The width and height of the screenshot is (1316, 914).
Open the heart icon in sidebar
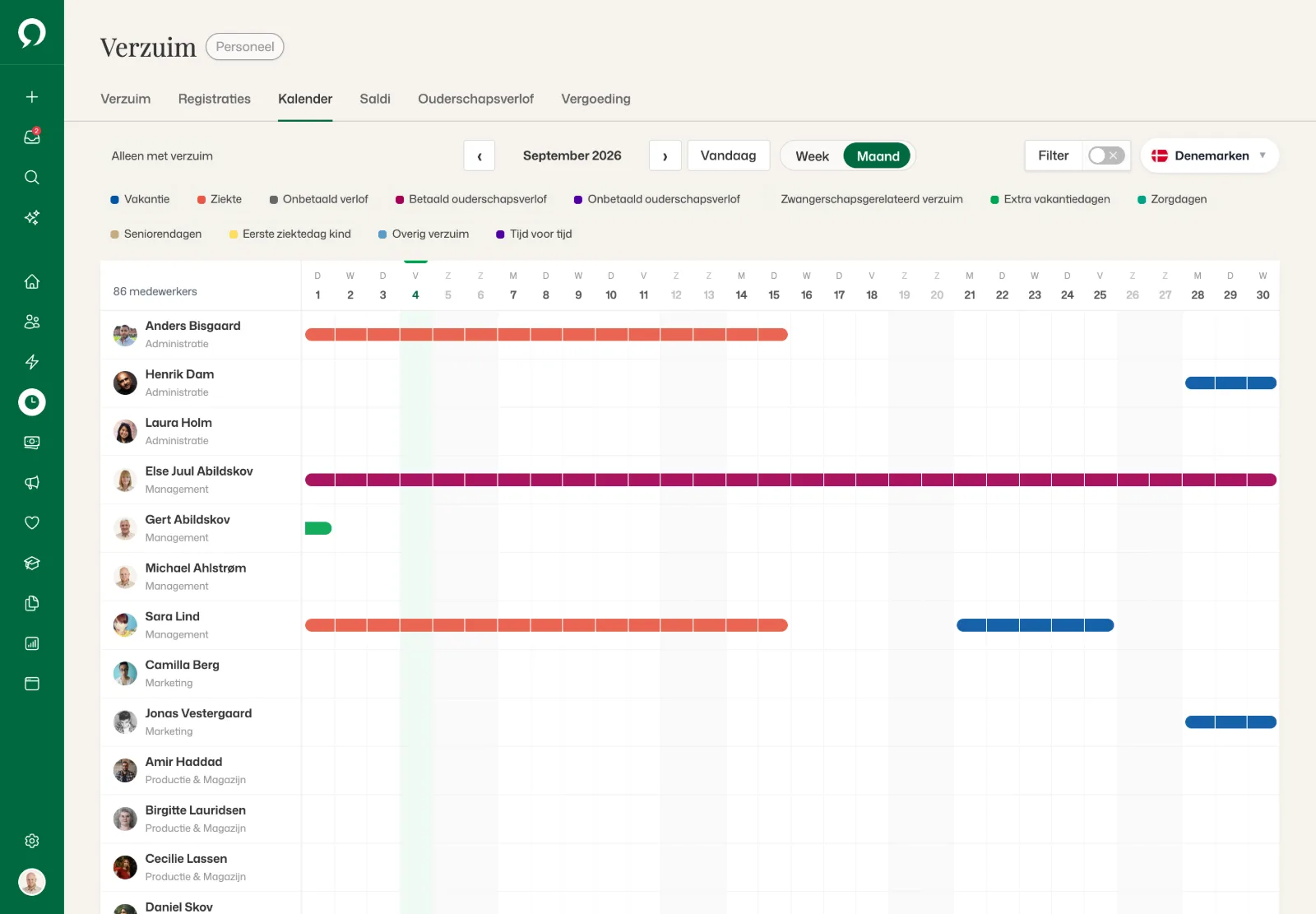[32, 522]
